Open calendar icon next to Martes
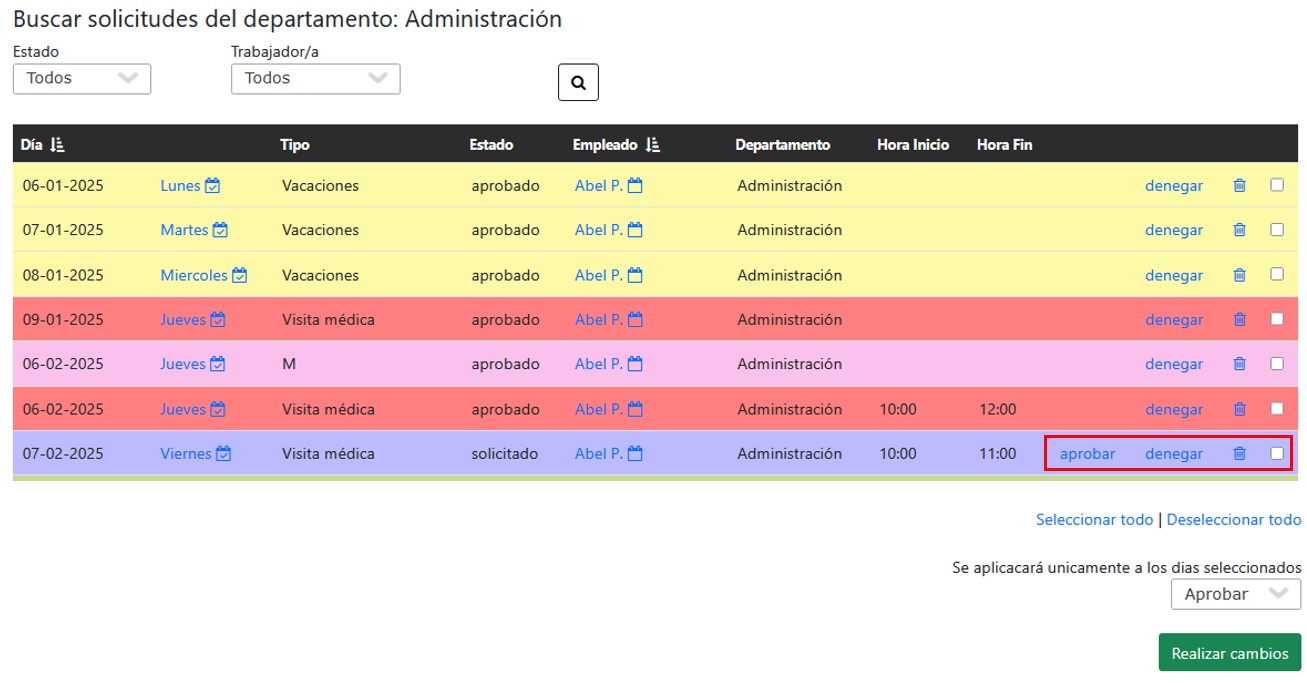 (x=220, y=230)
